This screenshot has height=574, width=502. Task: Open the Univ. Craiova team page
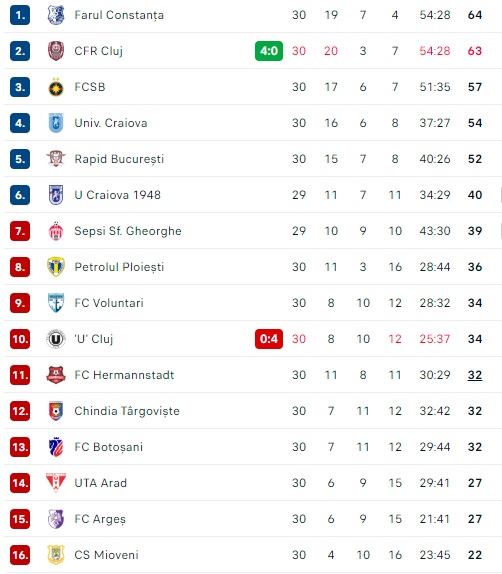(x=111, y=123)
